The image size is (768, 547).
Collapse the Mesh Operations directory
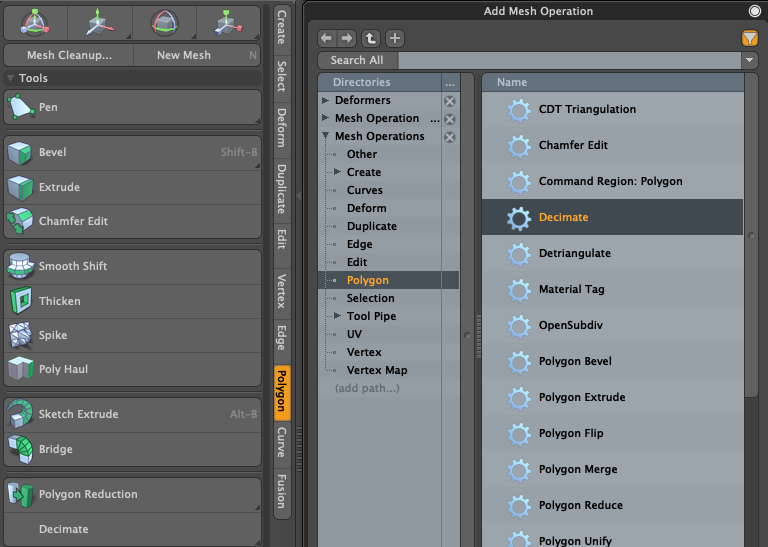pyautogui.click(x=325, y=136)
